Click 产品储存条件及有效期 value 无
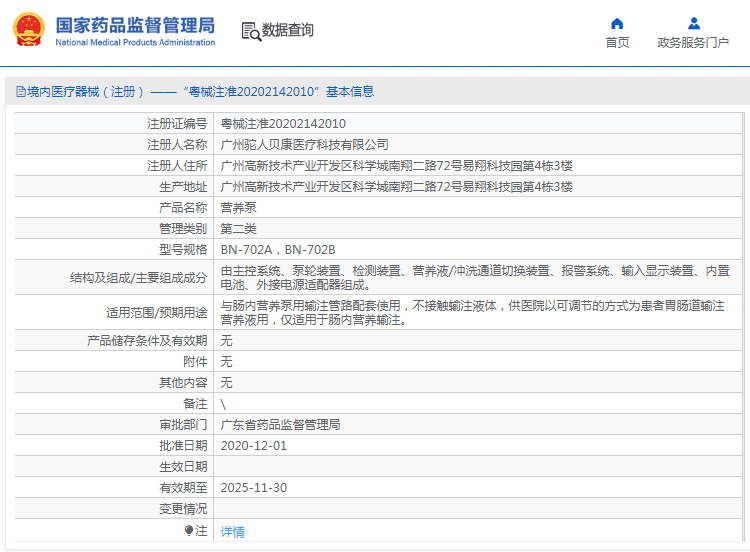Screen dimensions: 750x552 (x=226, y=341)
